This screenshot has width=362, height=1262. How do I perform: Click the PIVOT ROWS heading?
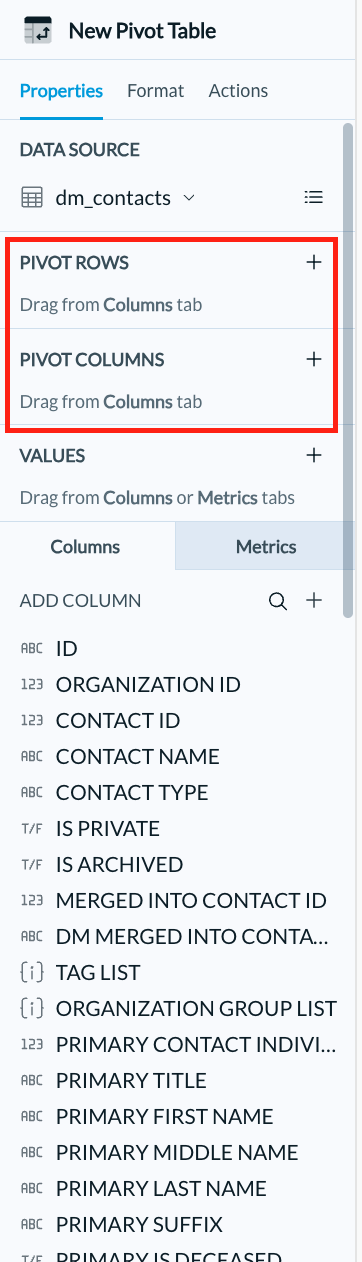click(x=74, y=263)
